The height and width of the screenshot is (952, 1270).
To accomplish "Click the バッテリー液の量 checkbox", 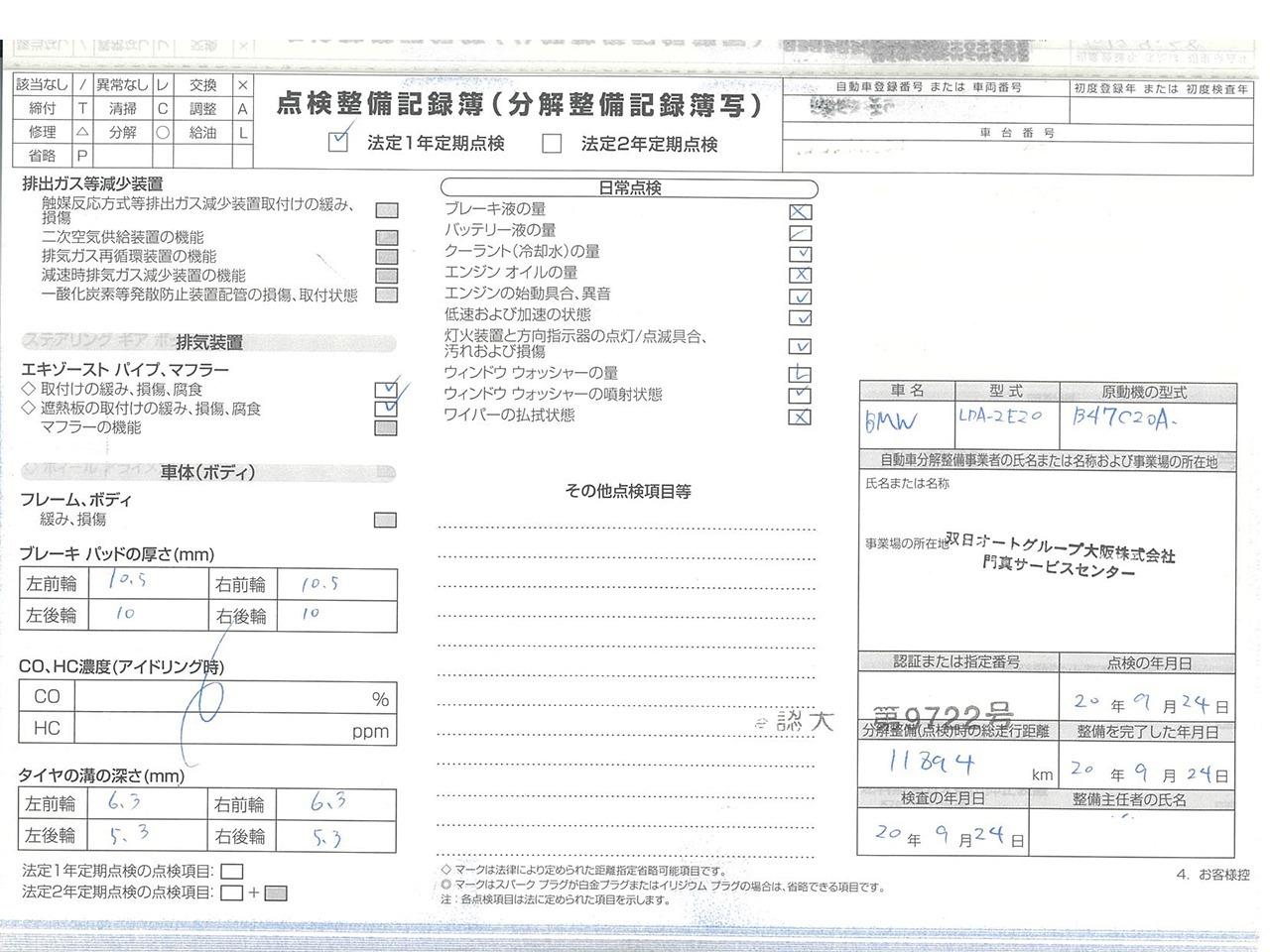I will [800, 233].
